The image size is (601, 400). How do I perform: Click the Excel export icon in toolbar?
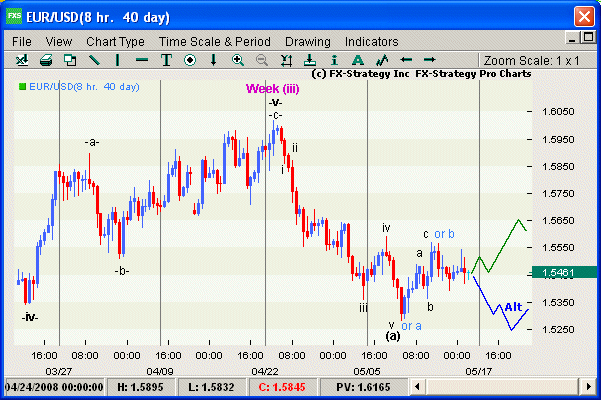tap(22, 60)
